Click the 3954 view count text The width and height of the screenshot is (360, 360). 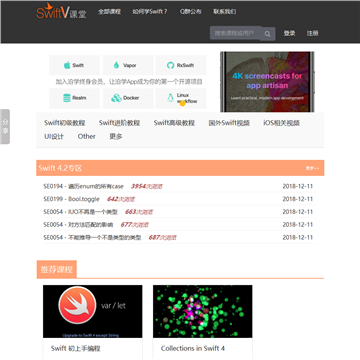coord(147,186)
